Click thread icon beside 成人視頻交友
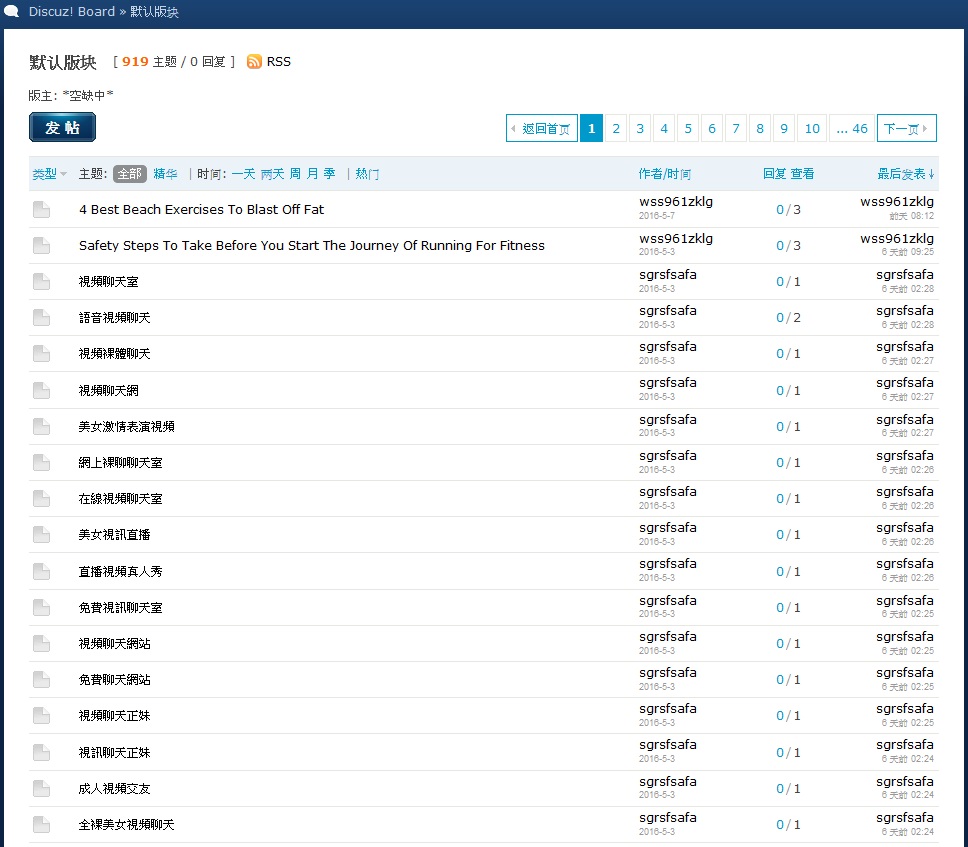 (x=41, y=788)
